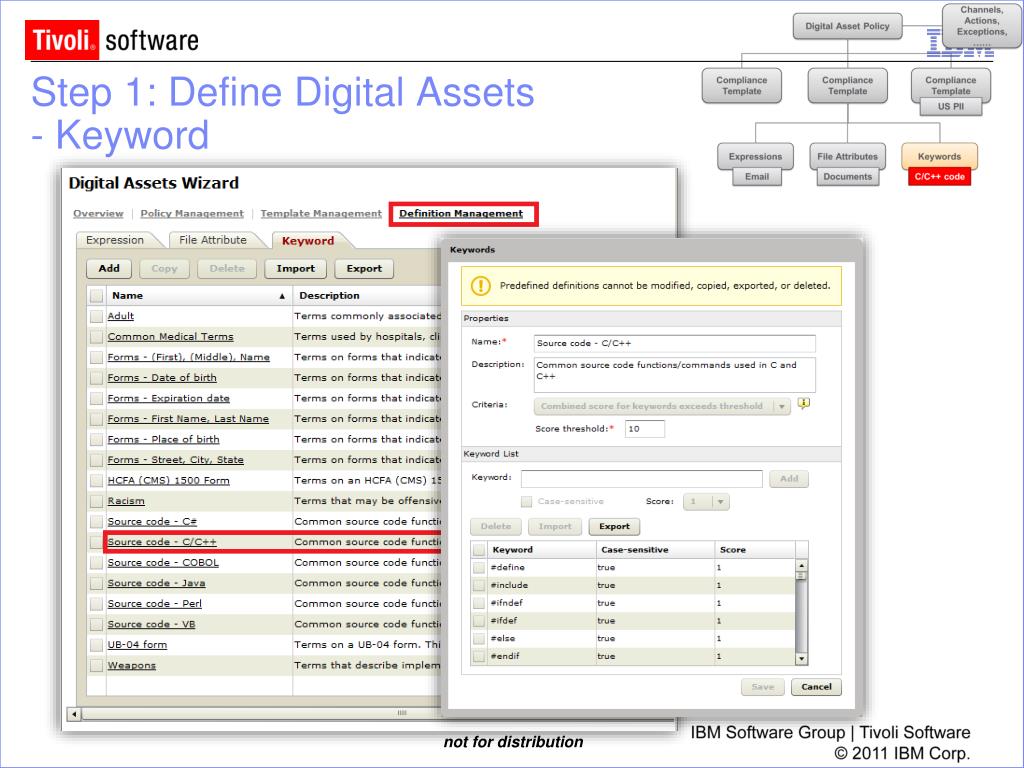Open Definition Management section
The image size is (1024, 768).
(x=461, y=214)
